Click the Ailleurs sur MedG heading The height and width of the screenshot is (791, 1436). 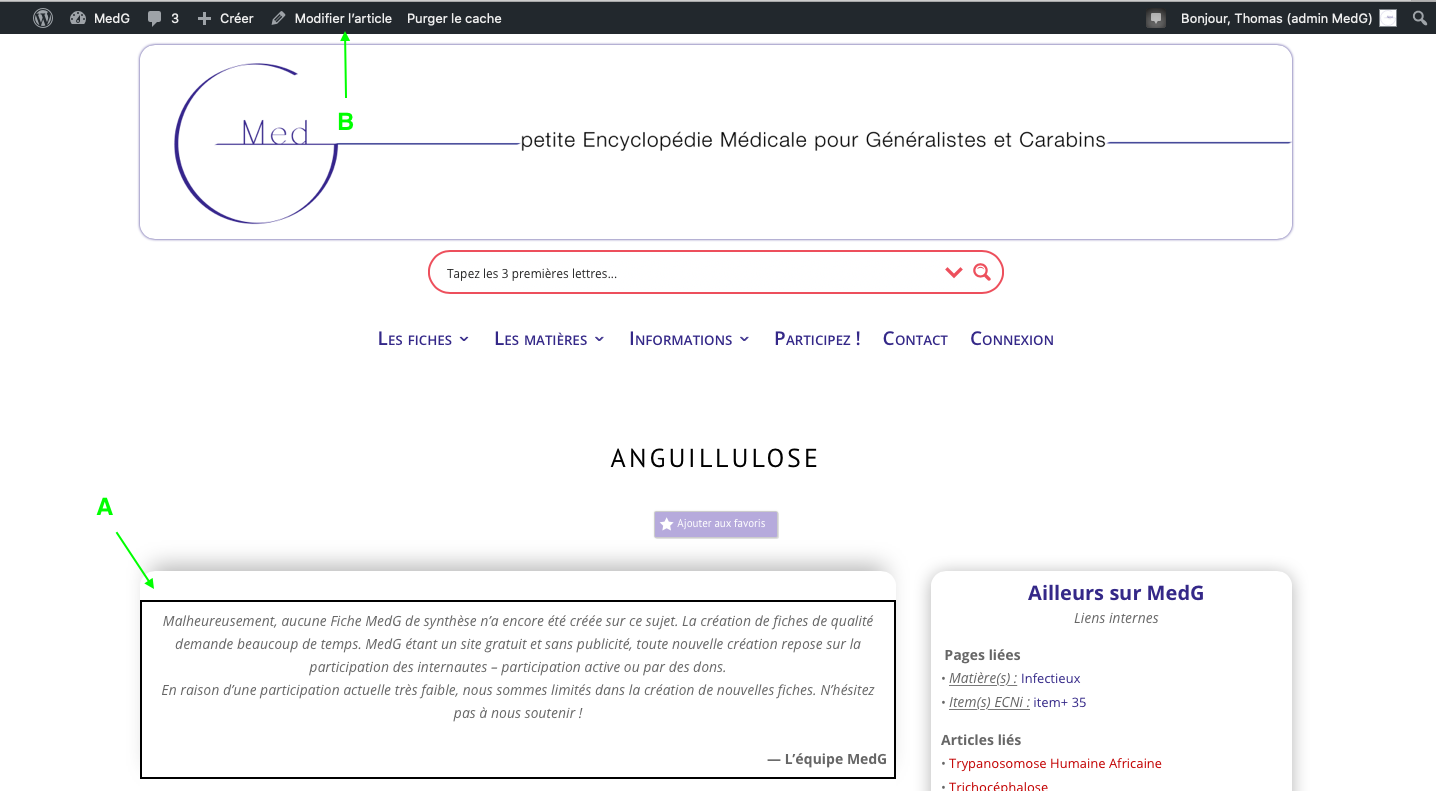tap(1116, 593)
